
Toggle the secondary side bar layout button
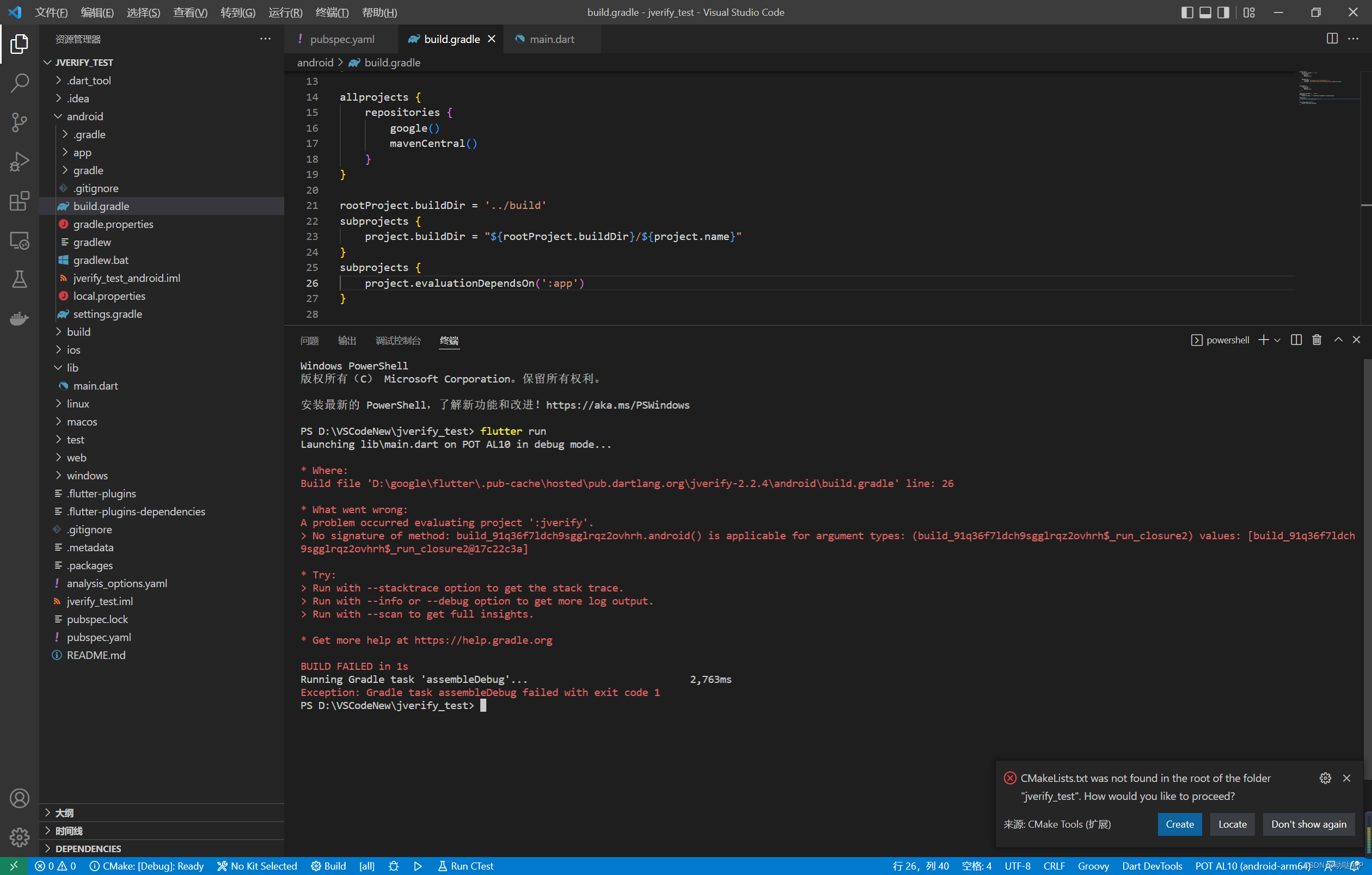(x=1223, y=13)
